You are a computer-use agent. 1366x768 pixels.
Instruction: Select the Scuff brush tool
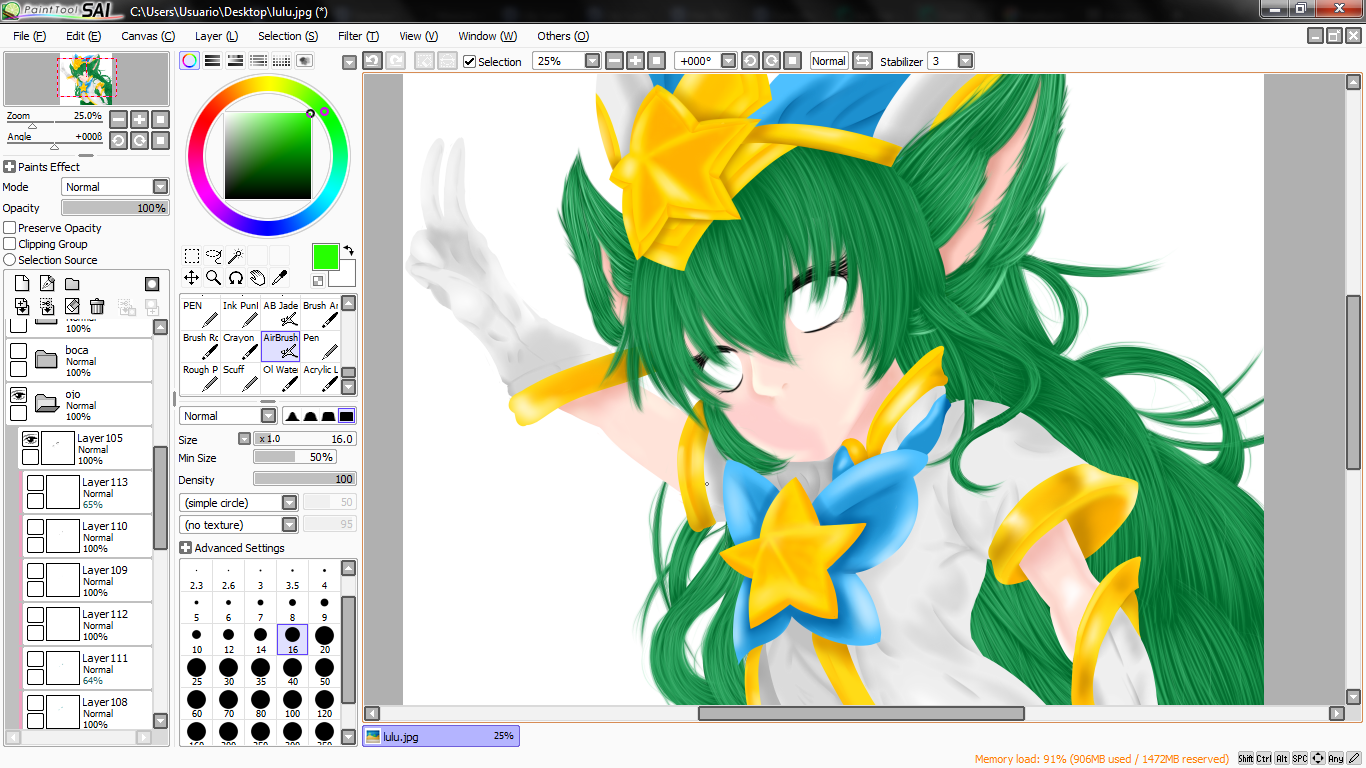pos(240,378)
